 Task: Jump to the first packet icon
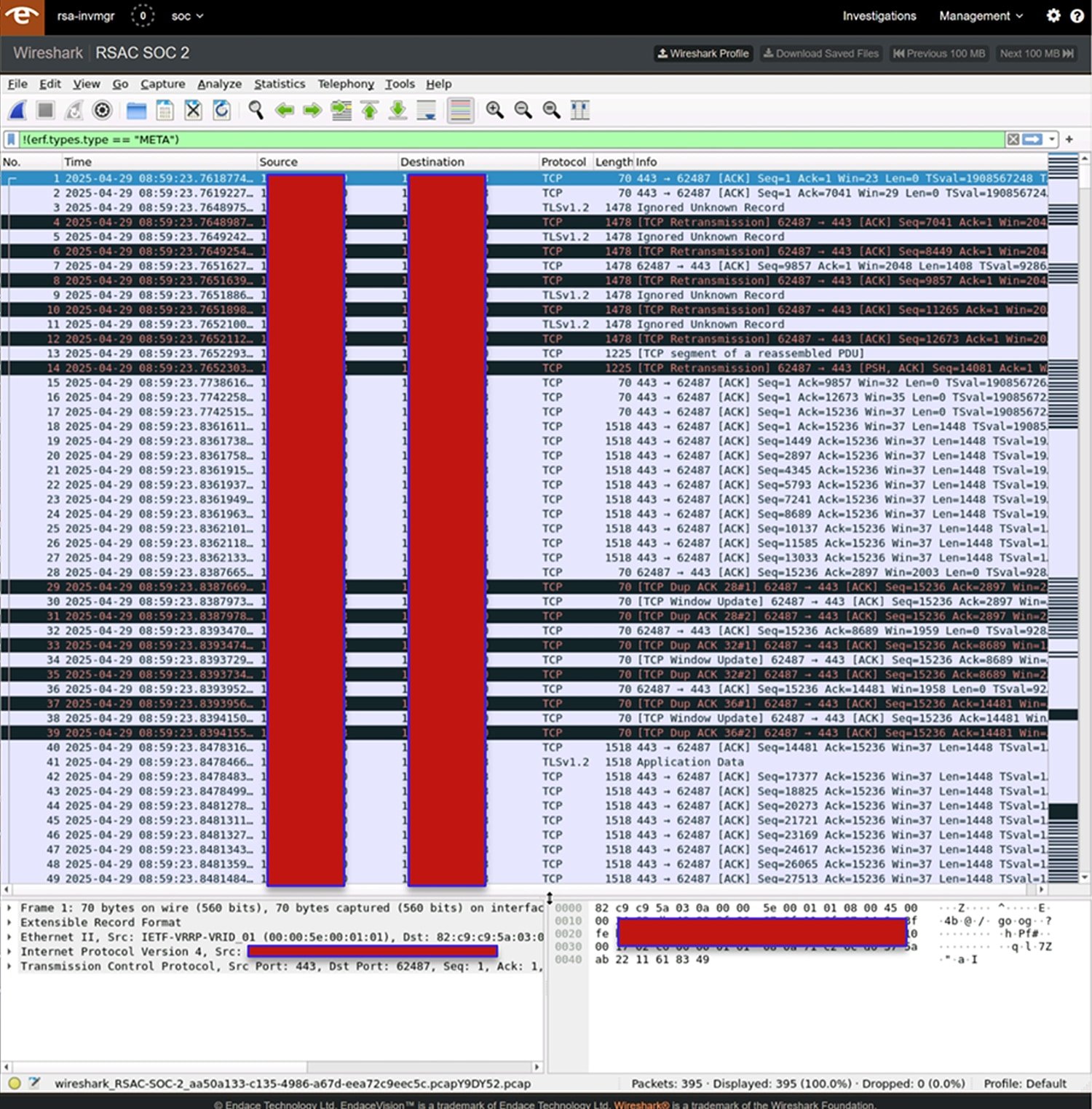click(x=370, y=111)
